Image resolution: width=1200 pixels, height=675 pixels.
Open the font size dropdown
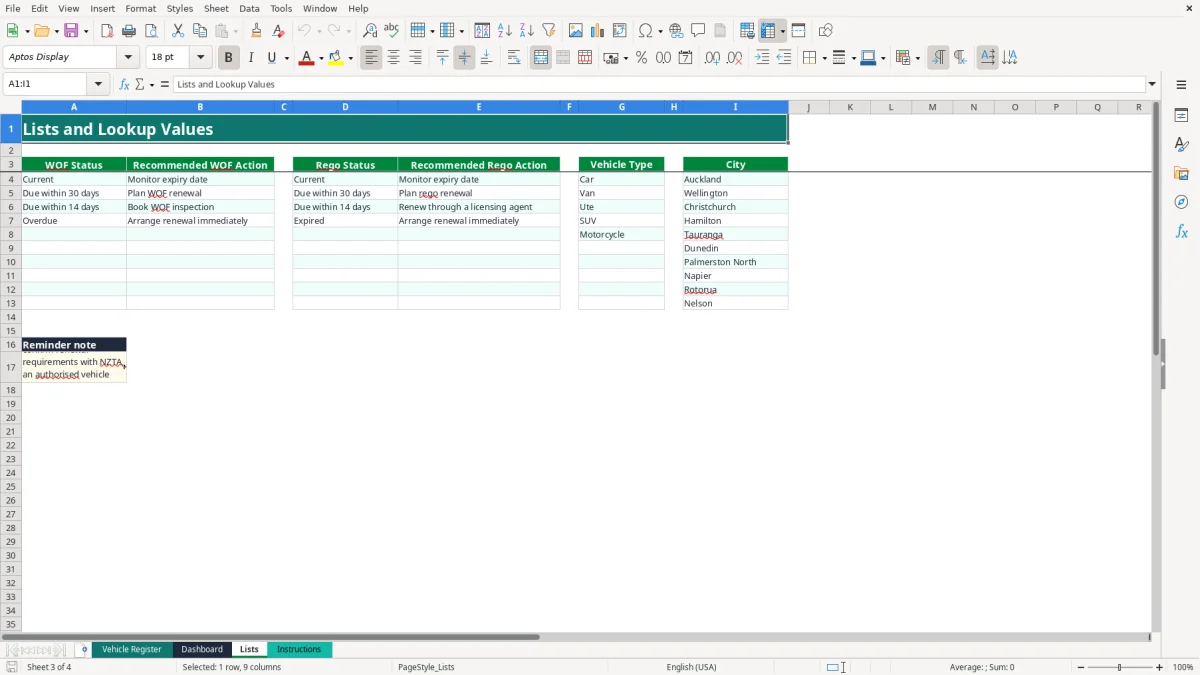click(200, 58)
